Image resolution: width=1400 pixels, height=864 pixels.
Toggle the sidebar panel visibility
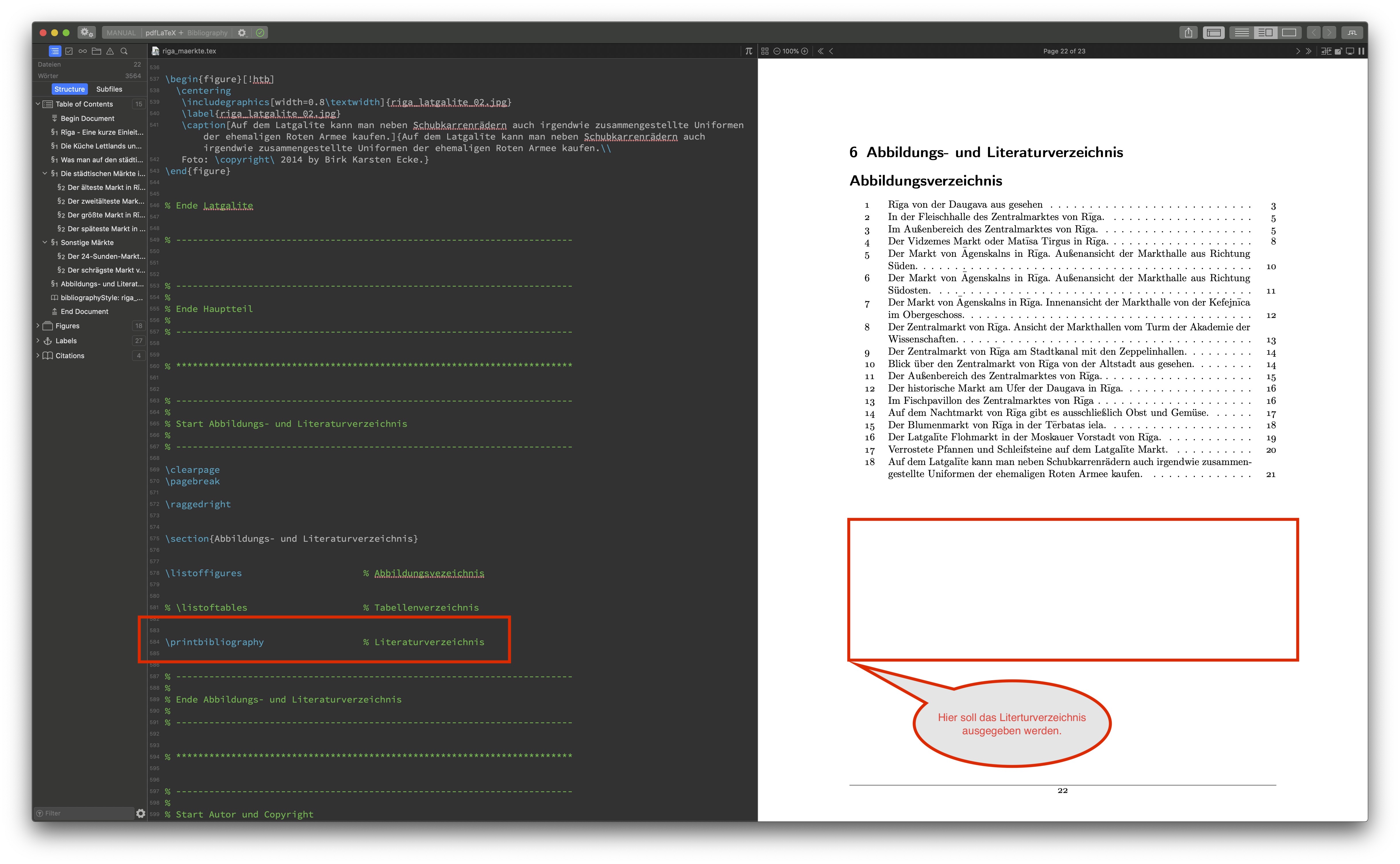point(1214,32)
